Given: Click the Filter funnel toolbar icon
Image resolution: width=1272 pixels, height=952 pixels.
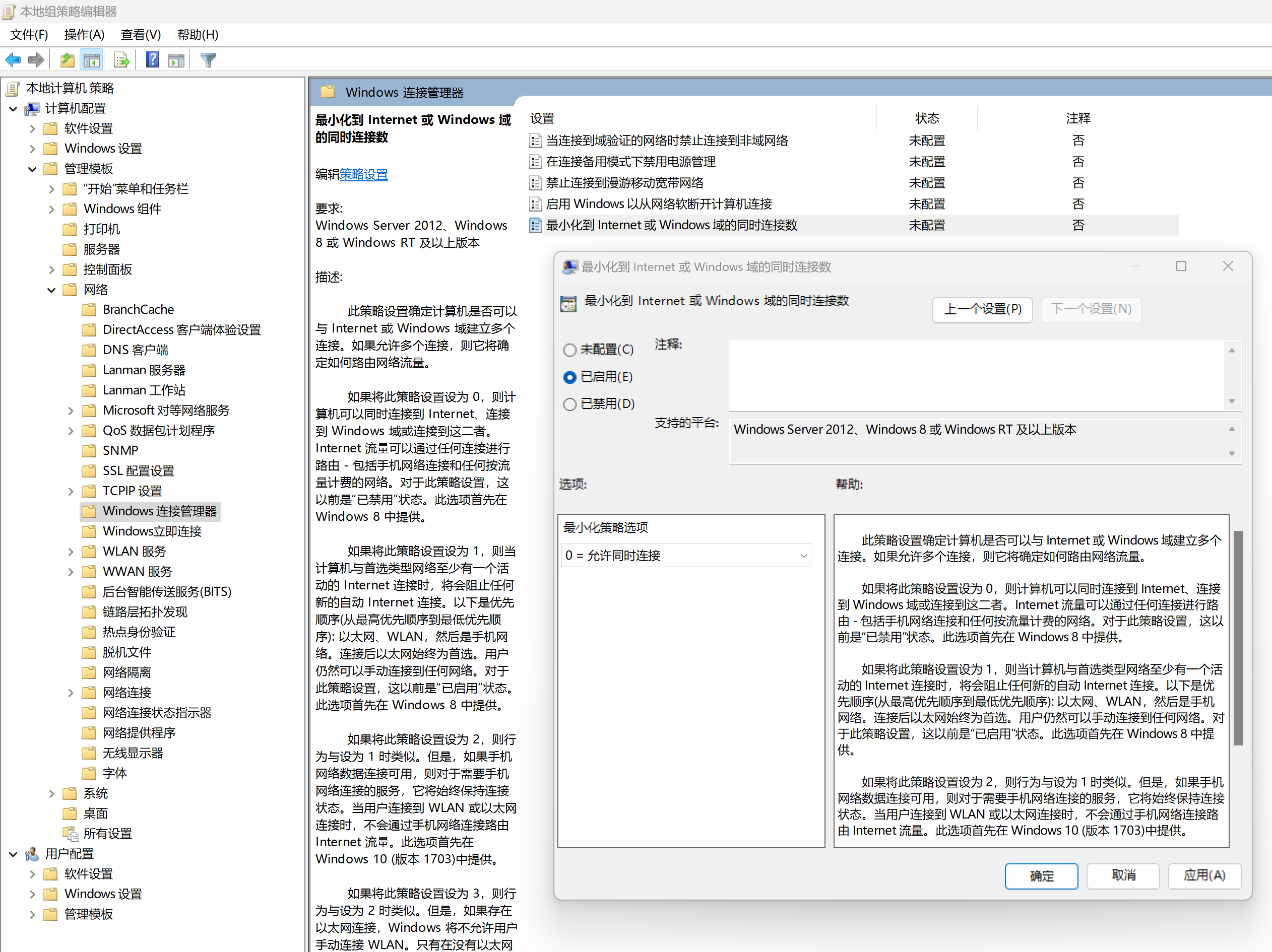Looking at the screenshot, I should [208, 60].
